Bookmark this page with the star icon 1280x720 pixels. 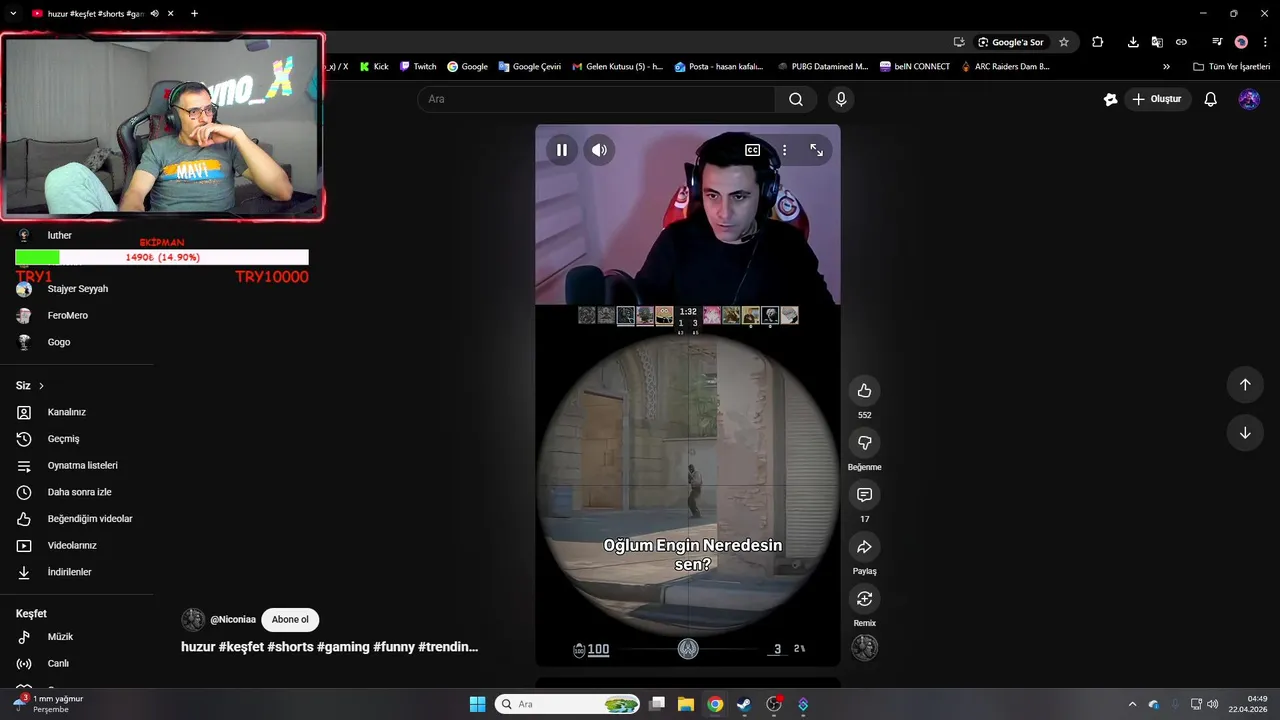point(1064,42)
